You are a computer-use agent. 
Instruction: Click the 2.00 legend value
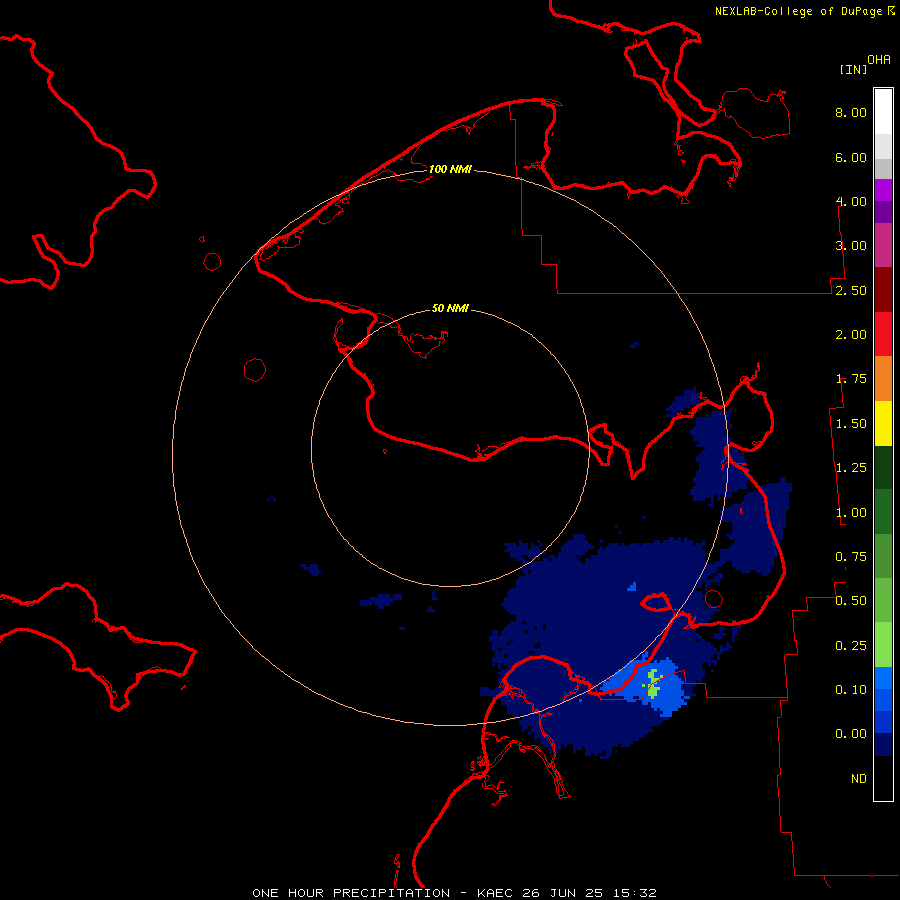(851, 335)
